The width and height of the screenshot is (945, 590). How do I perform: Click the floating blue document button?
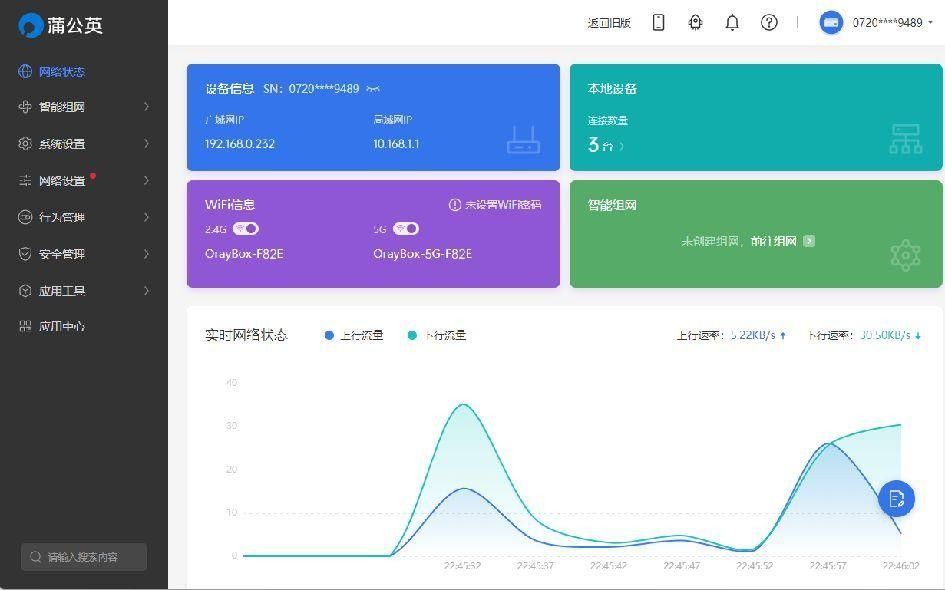[896, 498]
